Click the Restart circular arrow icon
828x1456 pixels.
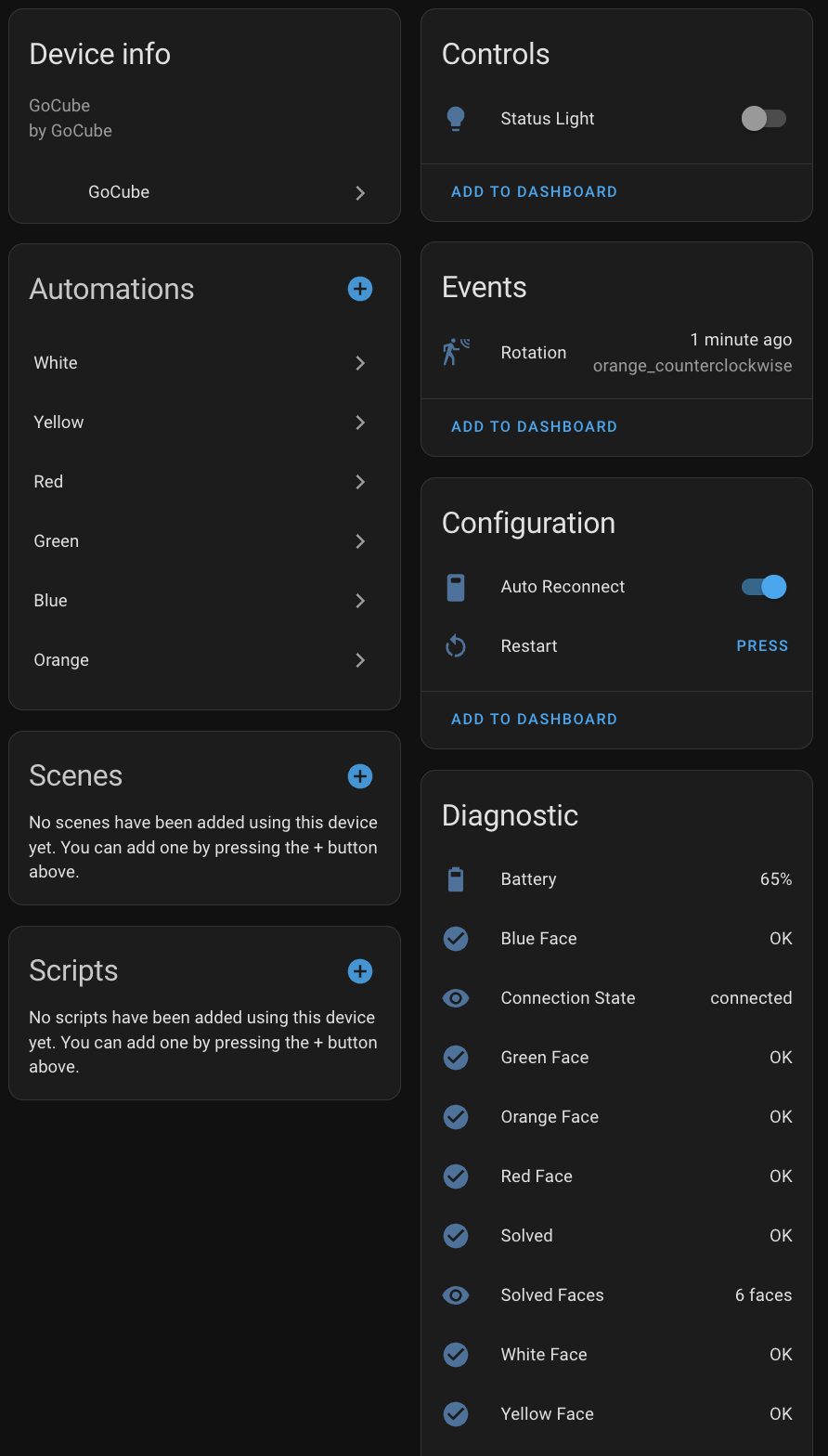tap(456, 646)
